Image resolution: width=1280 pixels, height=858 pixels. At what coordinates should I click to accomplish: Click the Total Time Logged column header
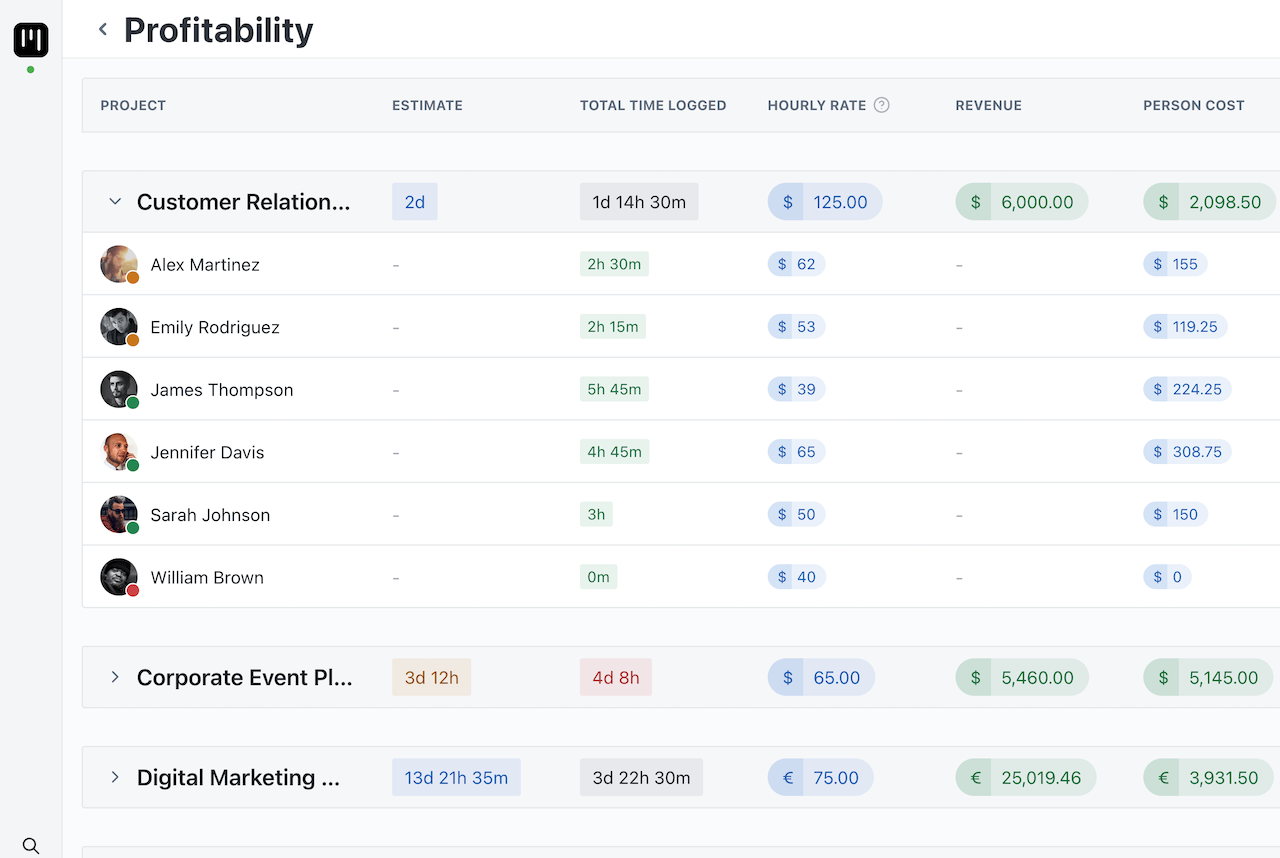point(653,105)
